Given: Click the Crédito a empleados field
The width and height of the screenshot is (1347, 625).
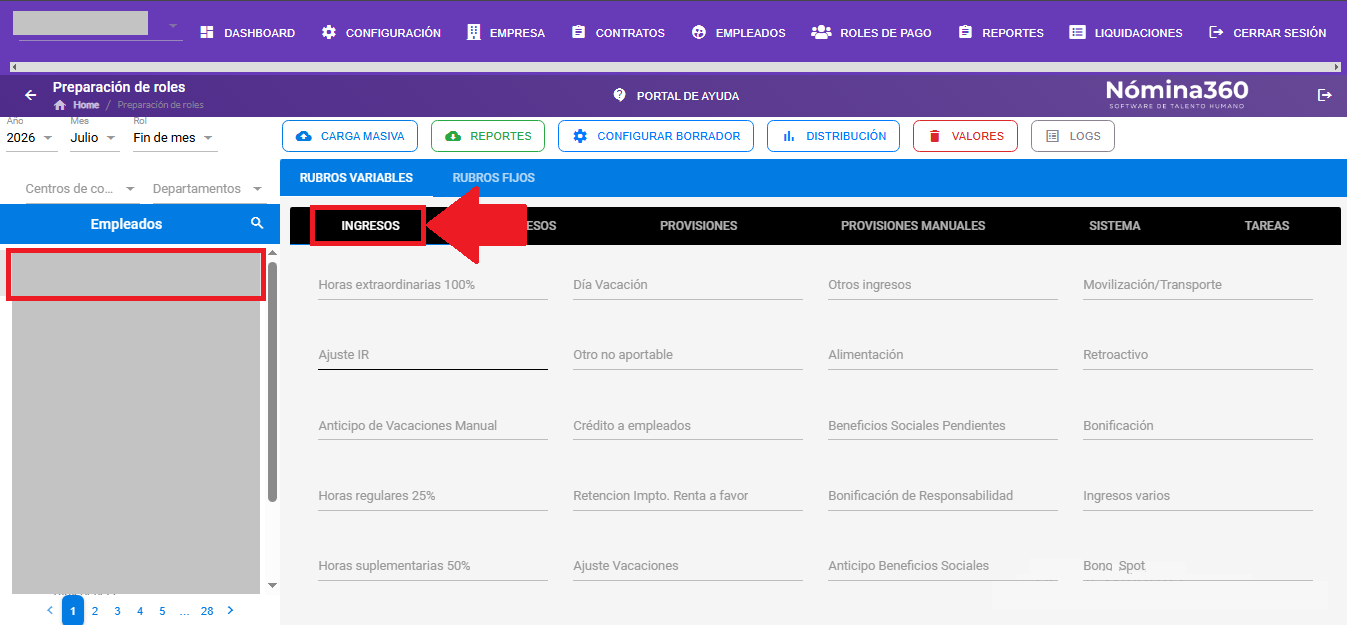Looking at the screenshot, I should pyautogui.click(x=688, y=425).
